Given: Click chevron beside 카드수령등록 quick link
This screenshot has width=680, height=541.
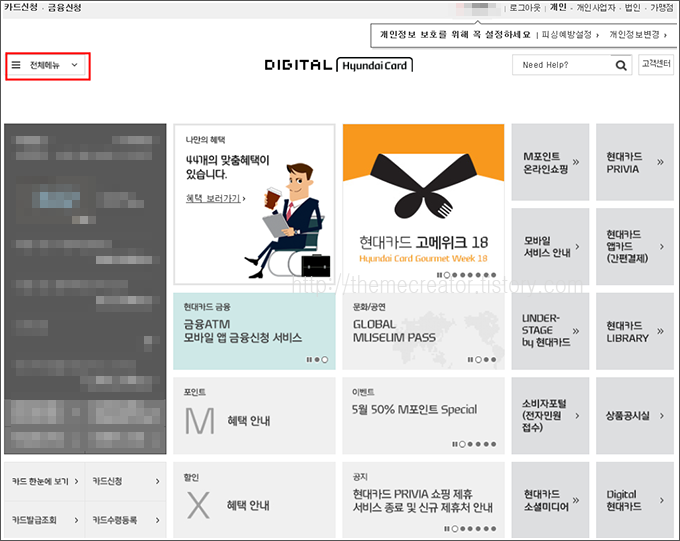Looking at the screenshot, I should pos(157,520).
